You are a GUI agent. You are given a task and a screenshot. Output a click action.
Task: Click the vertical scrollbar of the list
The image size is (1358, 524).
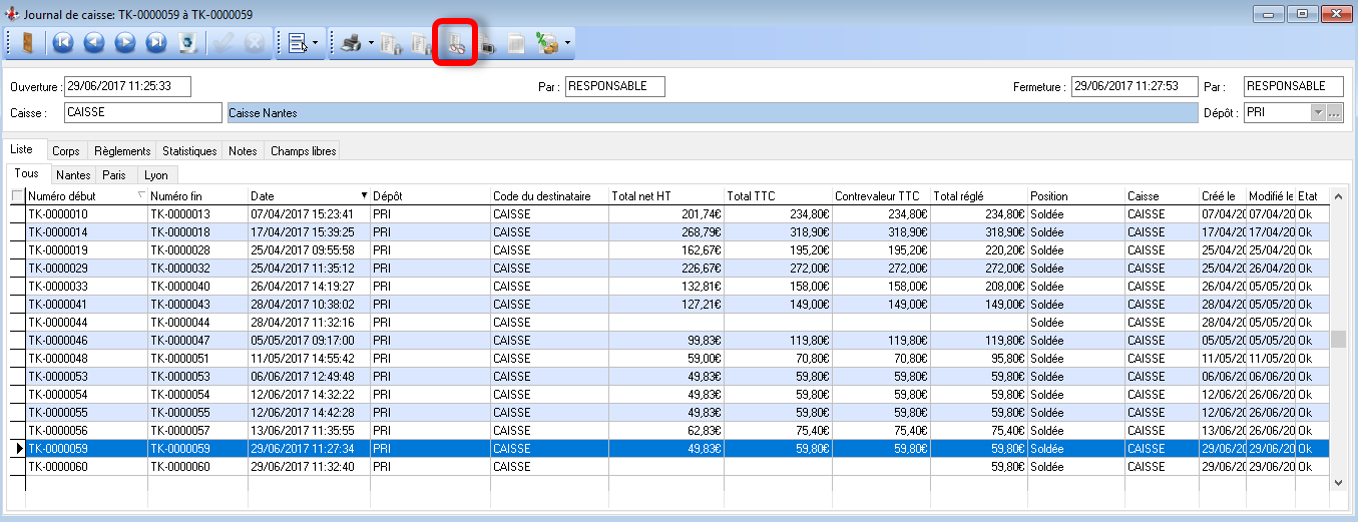[1338, 340]
